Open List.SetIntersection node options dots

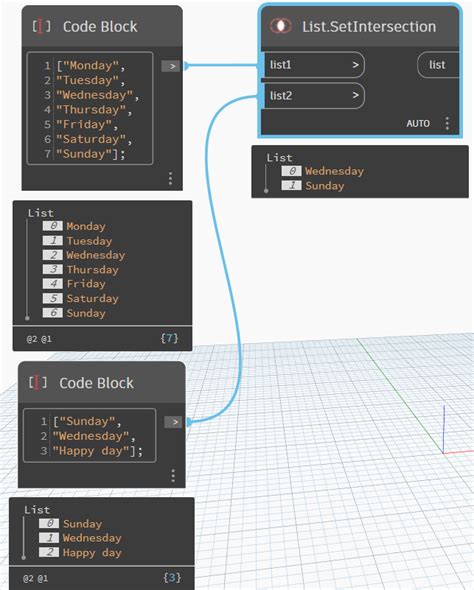click(447, 123)
